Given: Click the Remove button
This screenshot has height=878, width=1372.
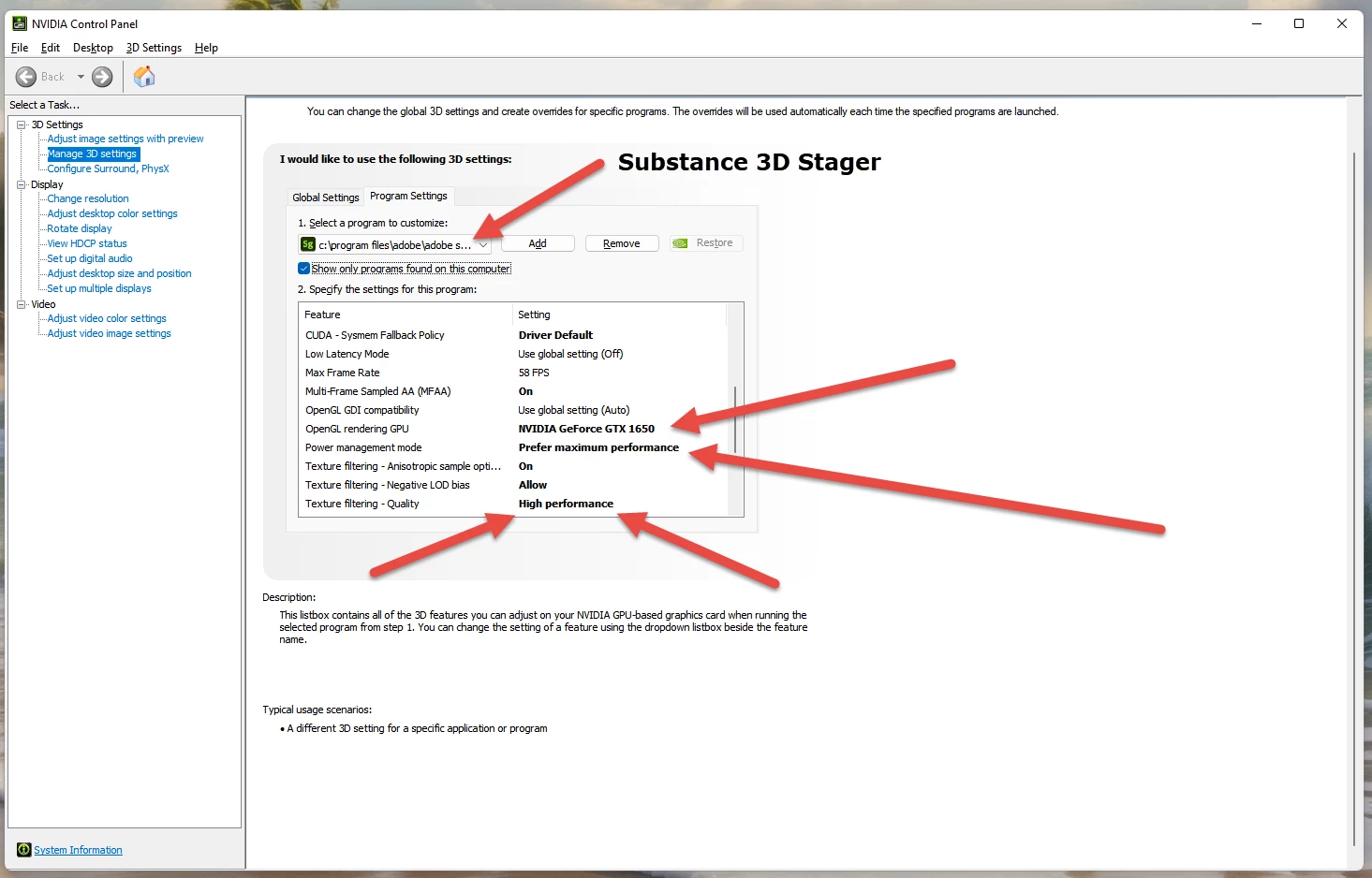Looking at the screenshot, I should (x=622, y=243).
